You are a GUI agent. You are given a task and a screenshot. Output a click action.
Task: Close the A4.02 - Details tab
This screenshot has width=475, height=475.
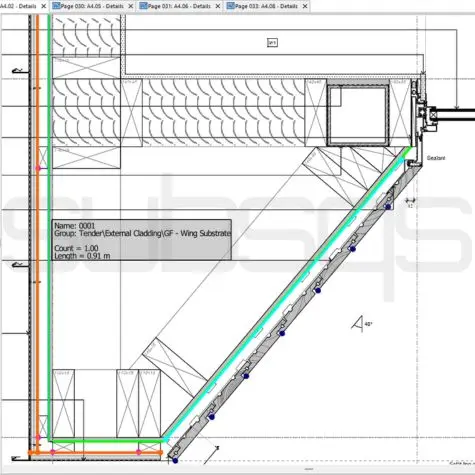click(43, 6)
